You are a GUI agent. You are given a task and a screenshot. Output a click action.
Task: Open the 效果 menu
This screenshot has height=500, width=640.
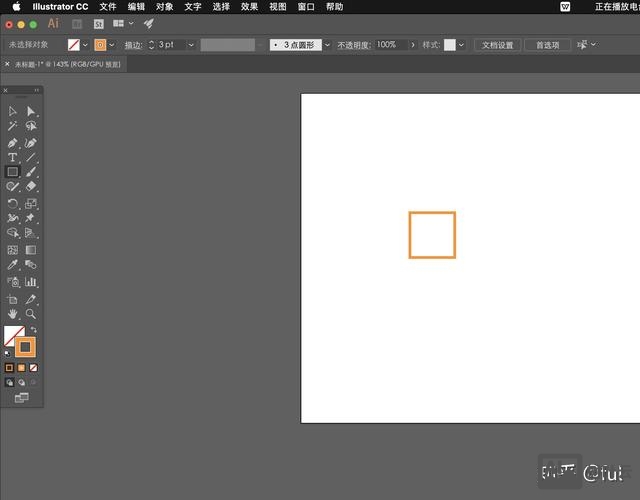click(249, 7)
